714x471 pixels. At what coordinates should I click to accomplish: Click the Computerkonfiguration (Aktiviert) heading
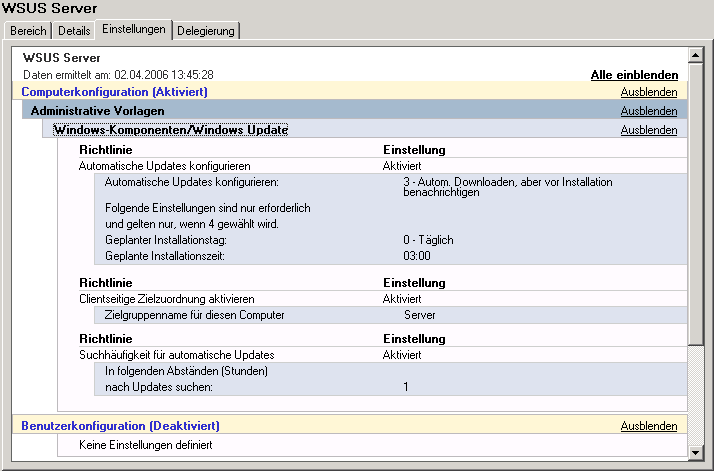click(x=114, y=92)
